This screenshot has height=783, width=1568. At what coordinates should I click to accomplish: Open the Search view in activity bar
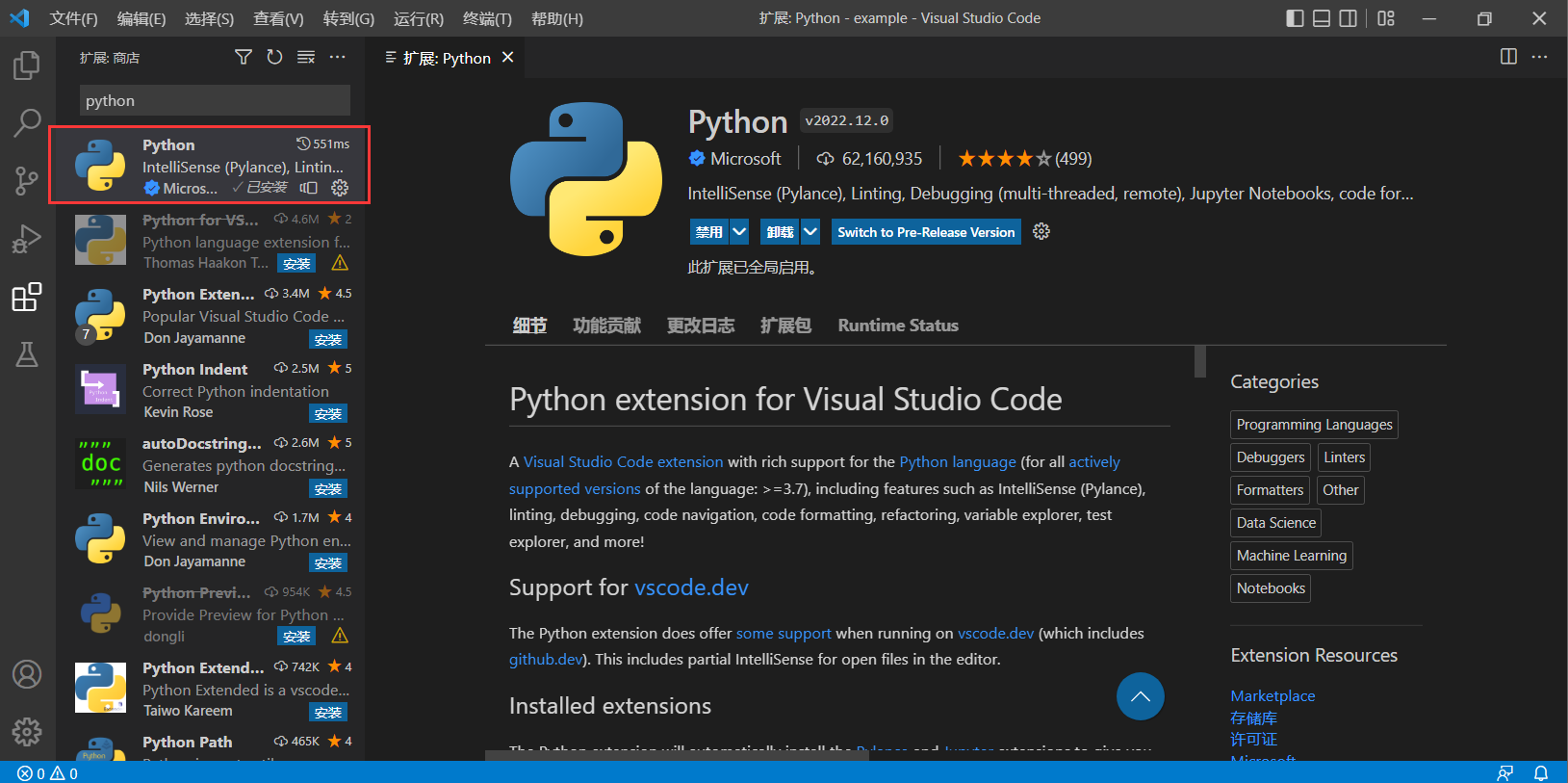27,122
